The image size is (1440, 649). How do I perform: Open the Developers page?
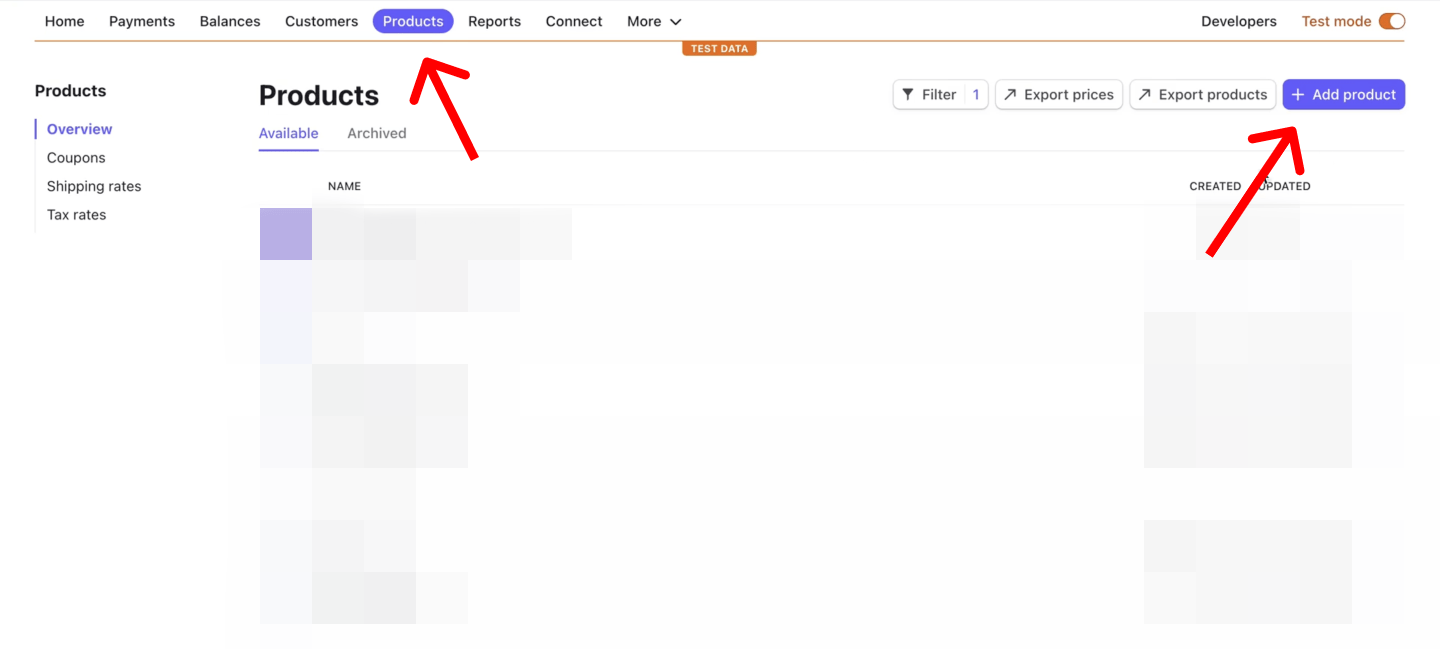[x=1239, y=21]
